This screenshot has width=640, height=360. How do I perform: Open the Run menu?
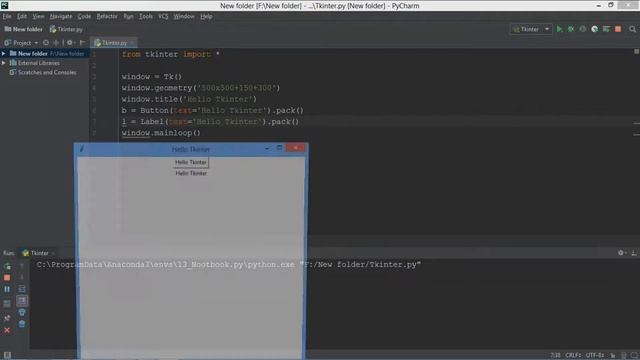128,16
